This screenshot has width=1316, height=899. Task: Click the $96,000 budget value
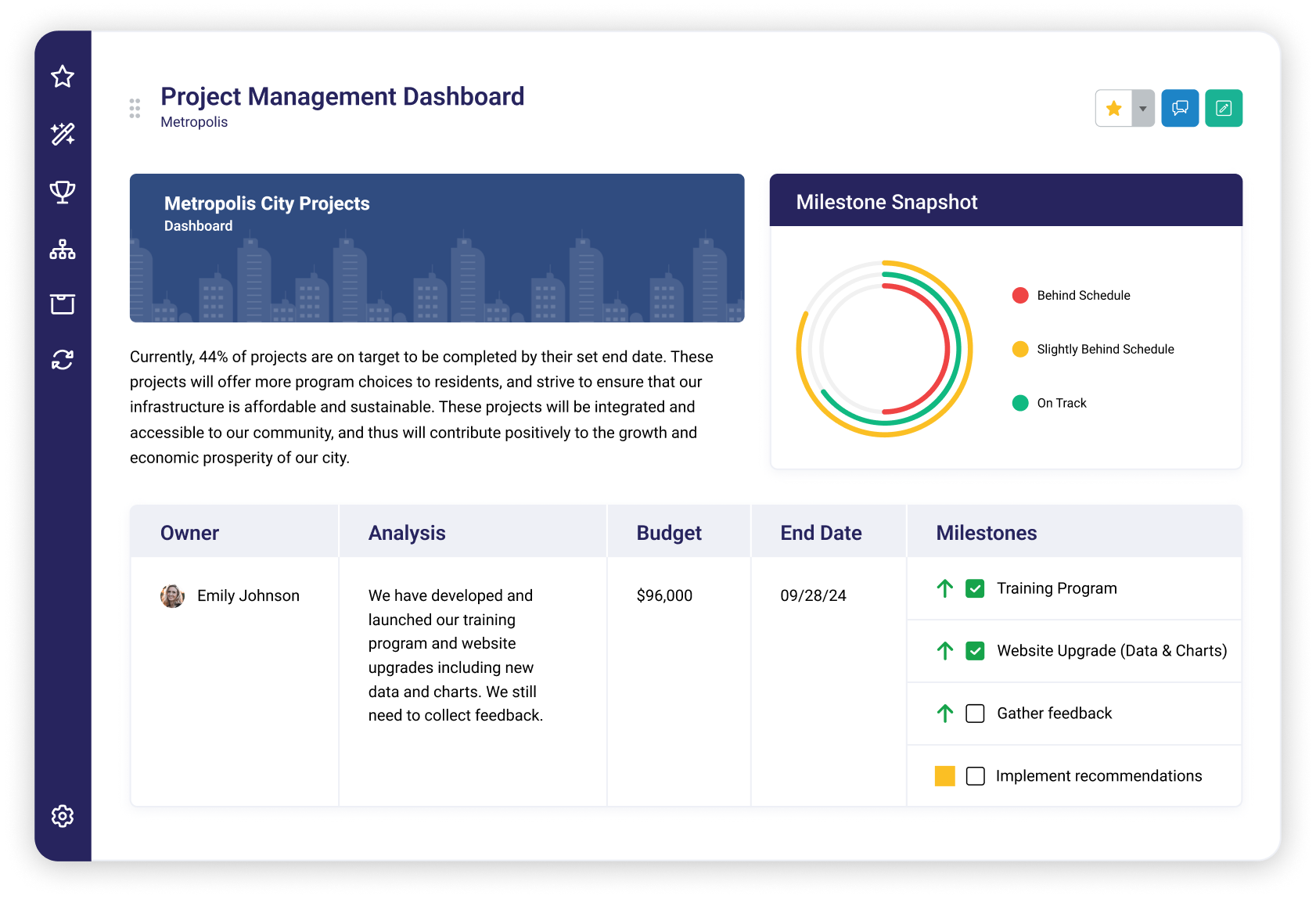[x=664, y=596]
